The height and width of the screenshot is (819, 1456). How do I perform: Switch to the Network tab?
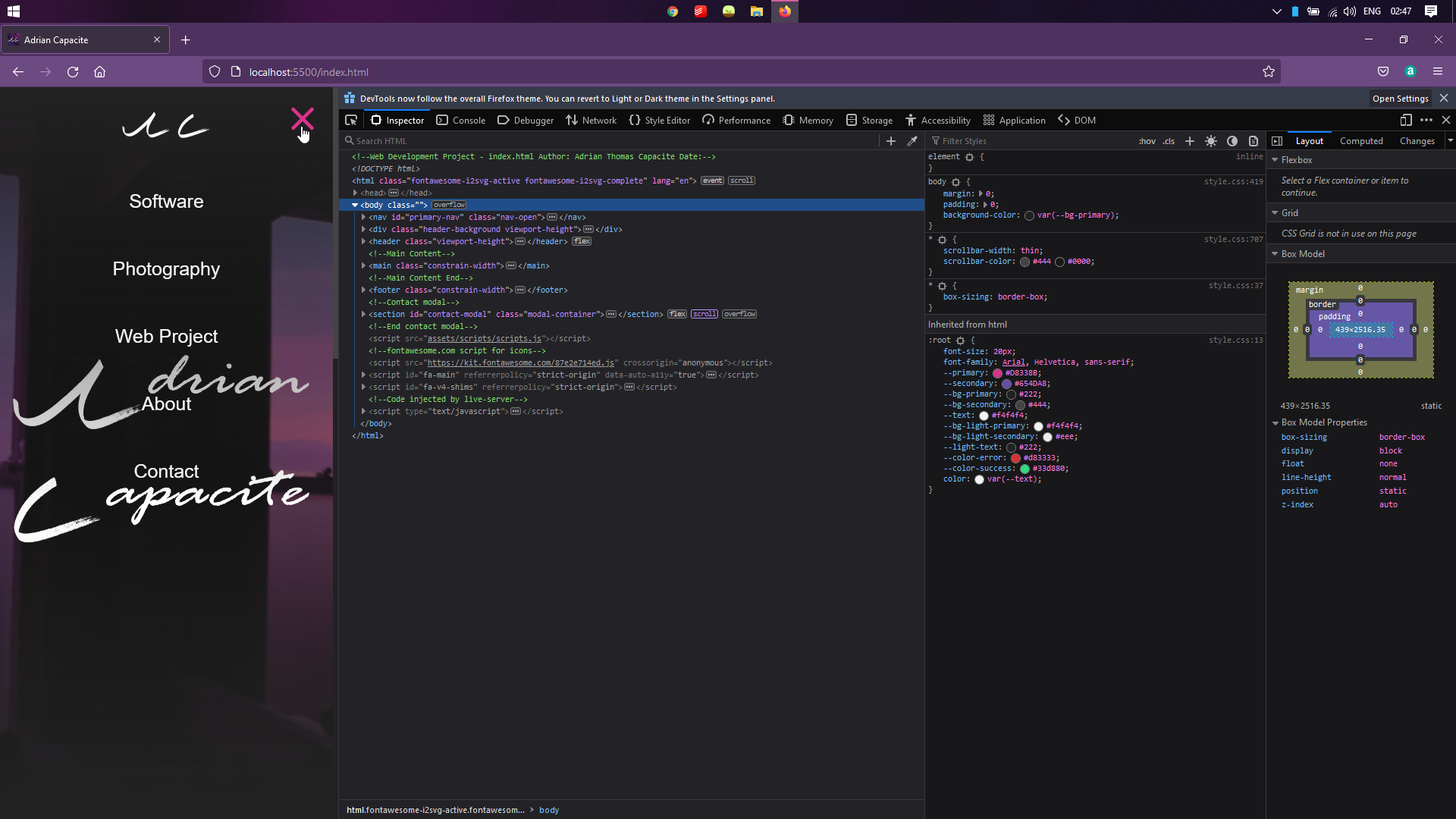591,120
